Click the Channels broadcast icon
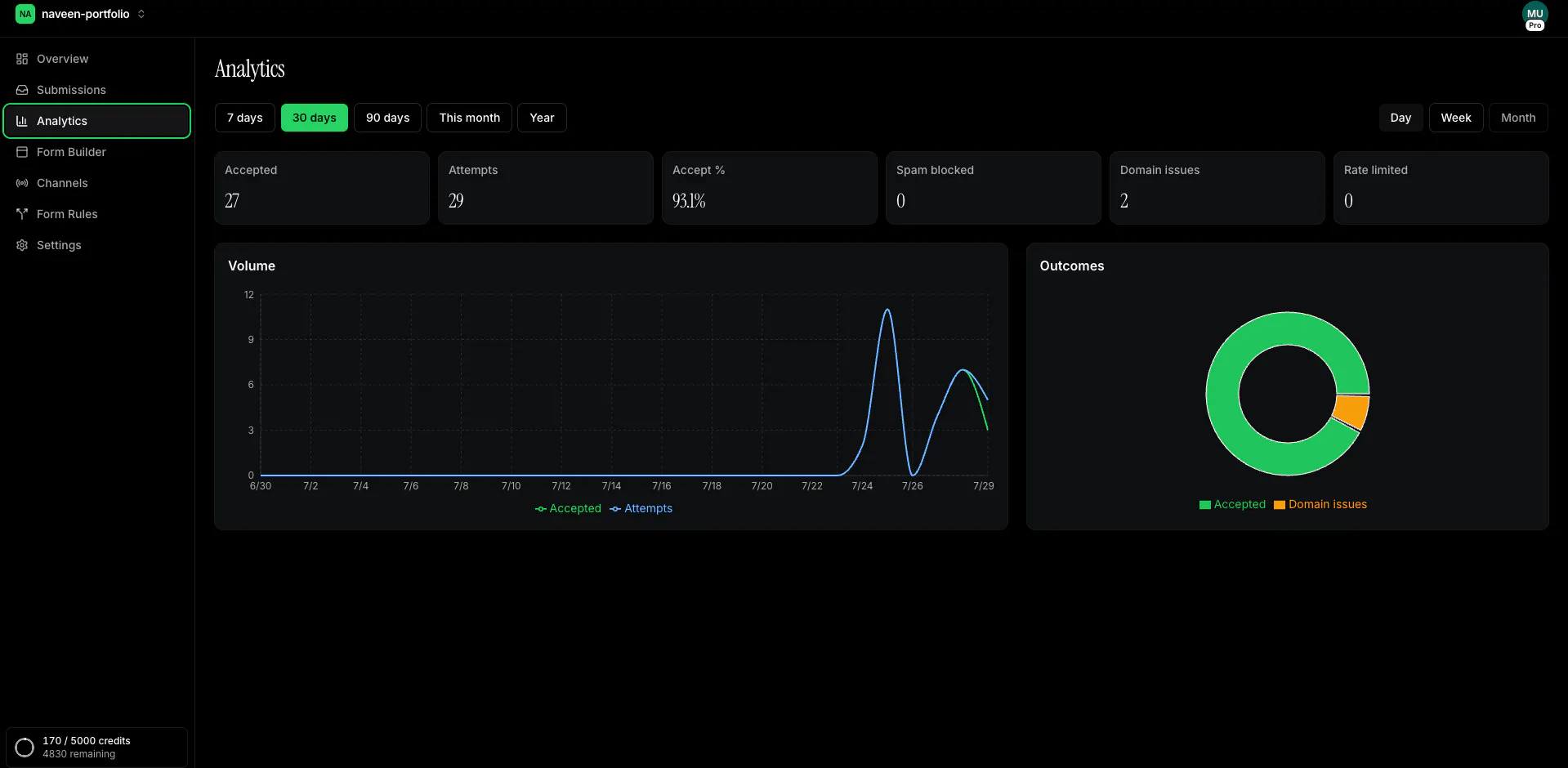The height and width of the screenshot is (768, 1568). [x=22, y=183]
